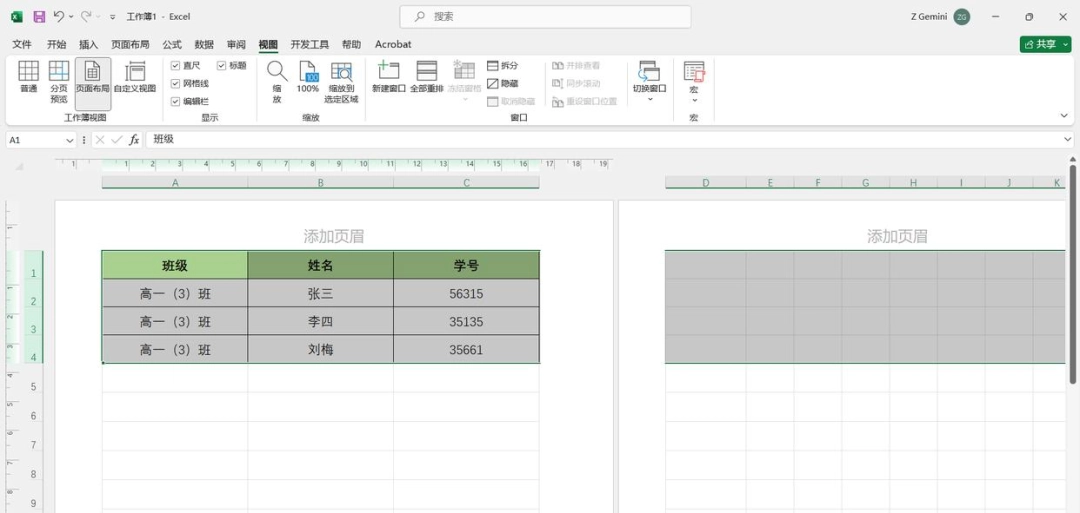
Task: Switch to the Insert (插入) tab
Action: click(89, 44)
